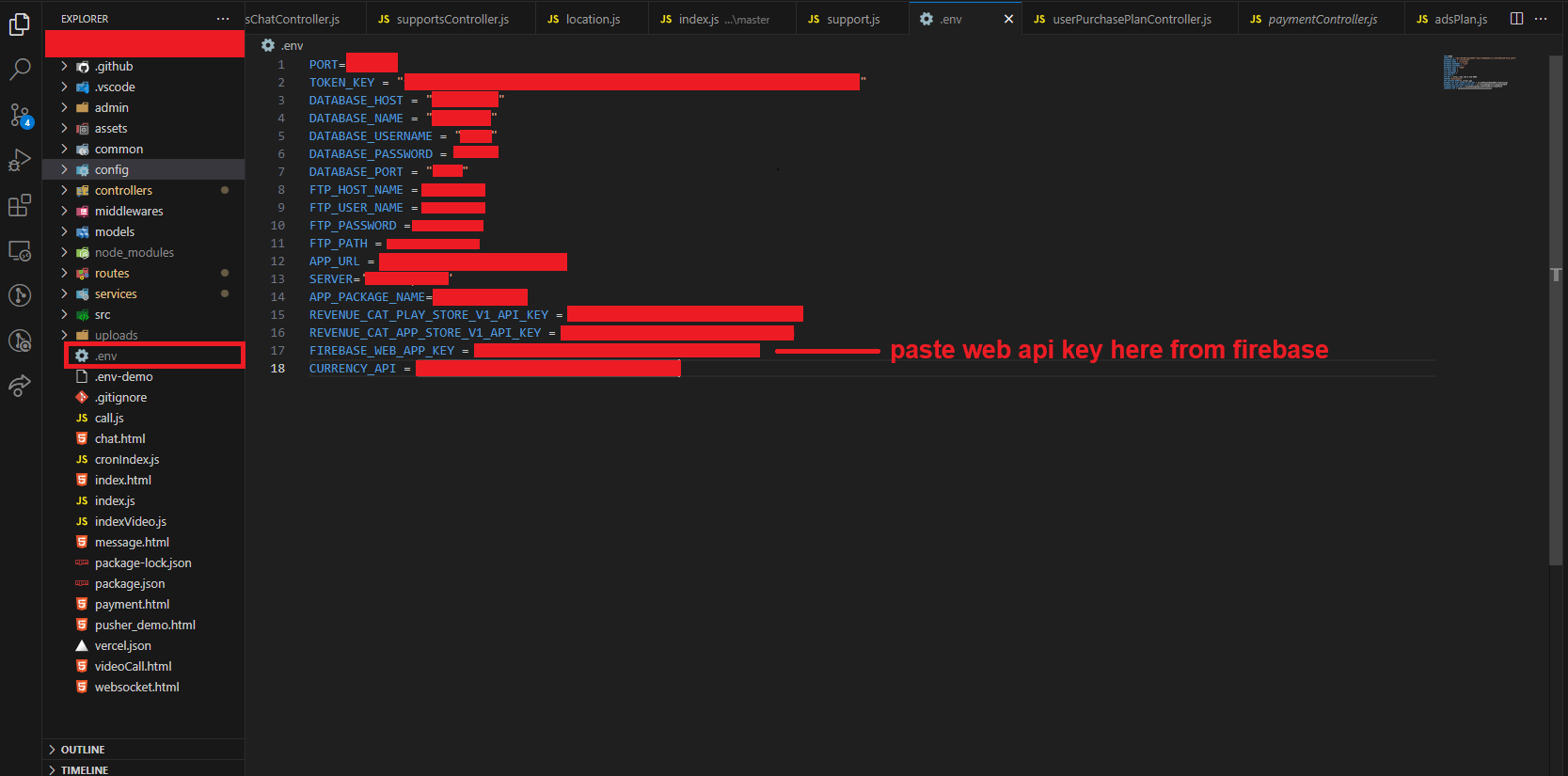
Task: Open Explorer's more actions ellipsis menu
Action: 223,19
